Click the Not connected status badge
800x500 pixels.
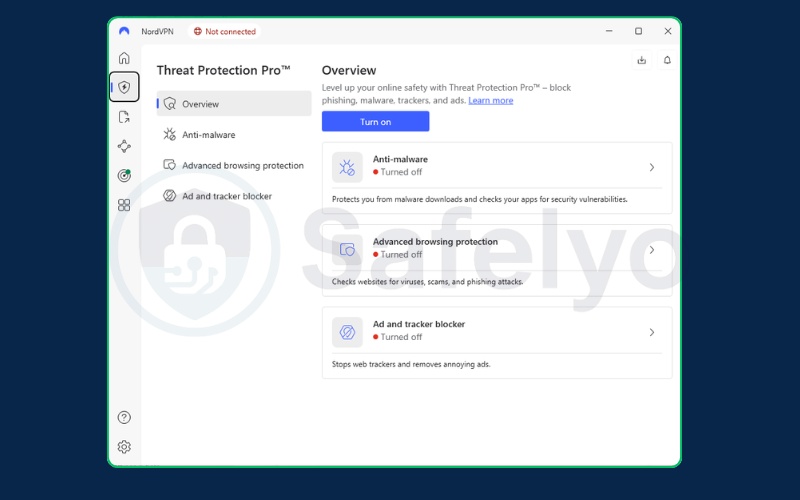click(x=224, y=31)
